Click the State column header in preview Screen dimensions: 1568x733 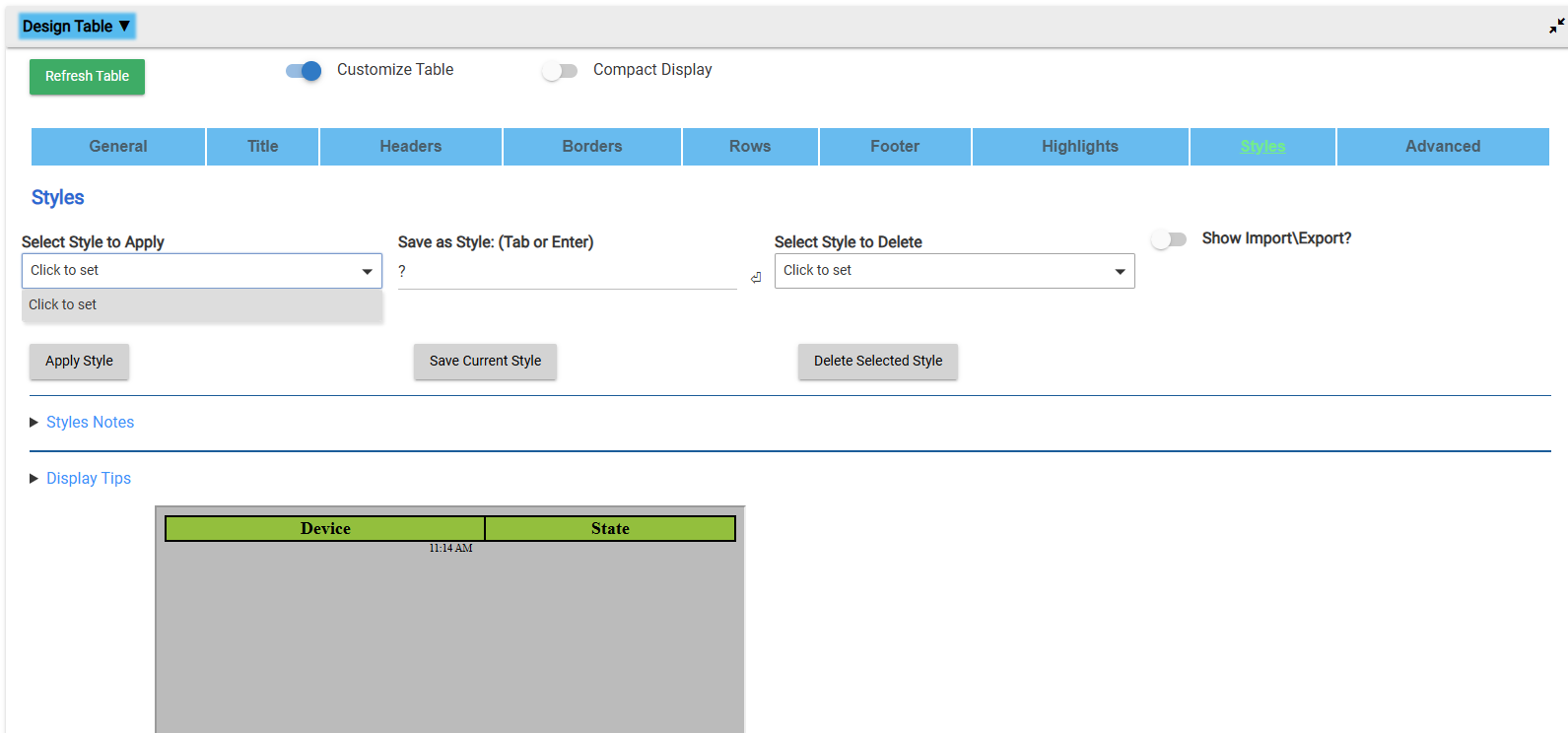610,529
